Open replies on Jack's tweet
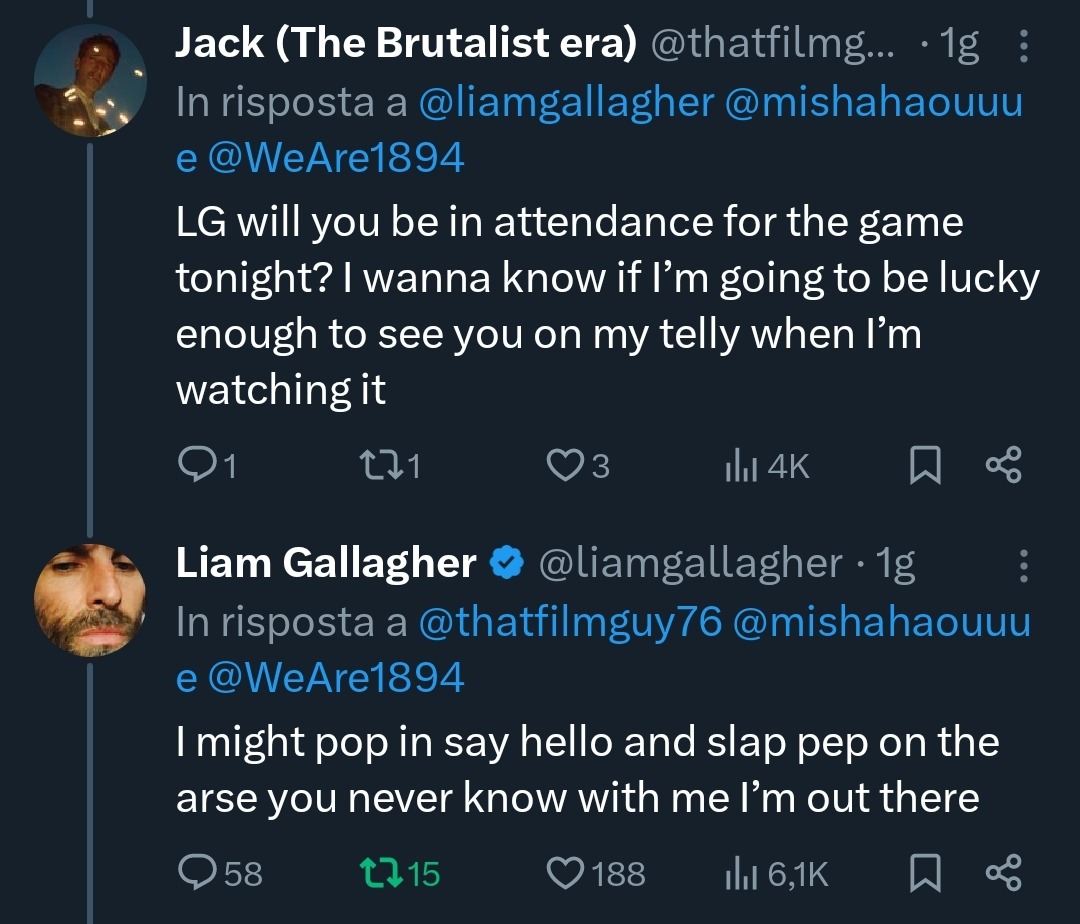 [x=207, y=465]
